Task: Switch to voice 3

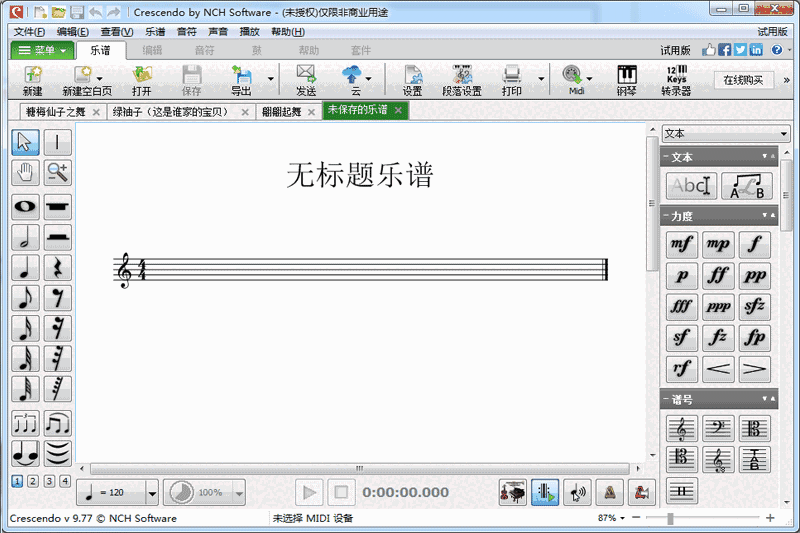Action: click(49, 481)
